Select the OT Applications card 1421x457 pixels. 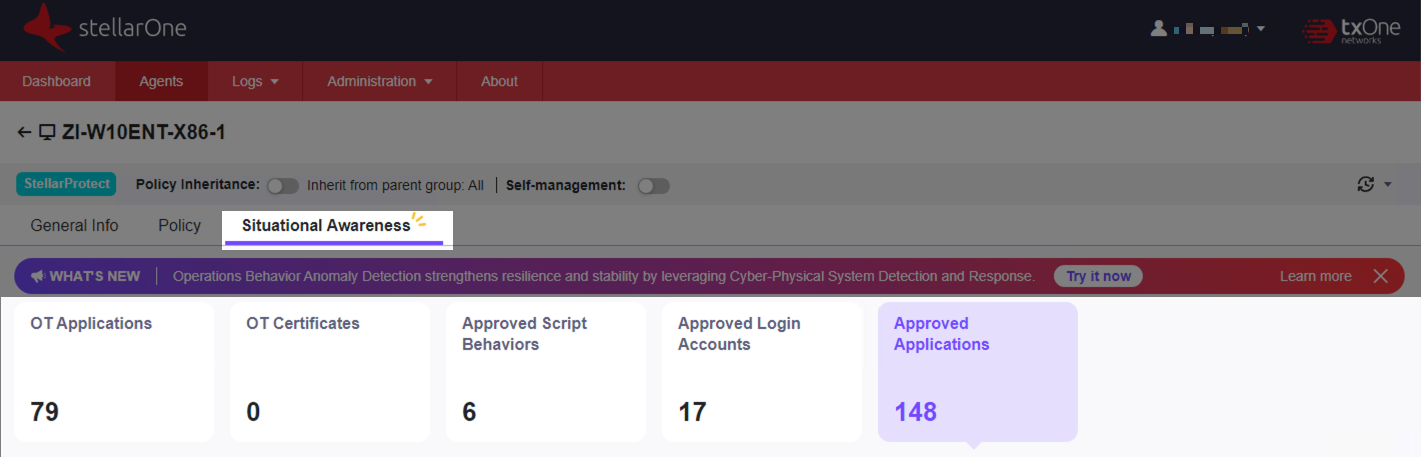[x=114, y=371]
